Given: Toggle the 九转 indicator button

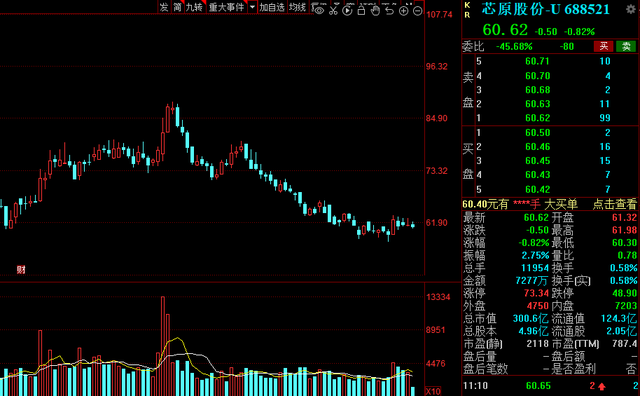Looking at the screenshot, I should (x=194, y=7).
